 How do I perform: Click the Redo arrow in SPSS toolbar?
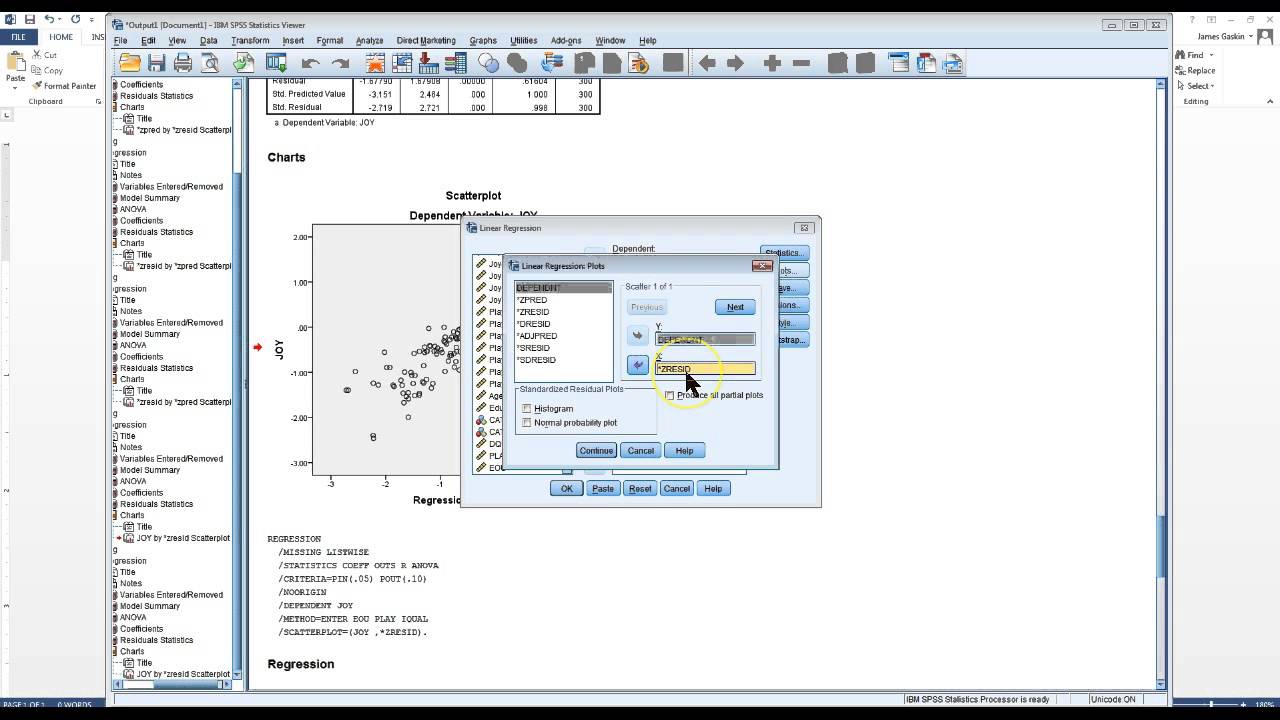click(x=340, y=63)
